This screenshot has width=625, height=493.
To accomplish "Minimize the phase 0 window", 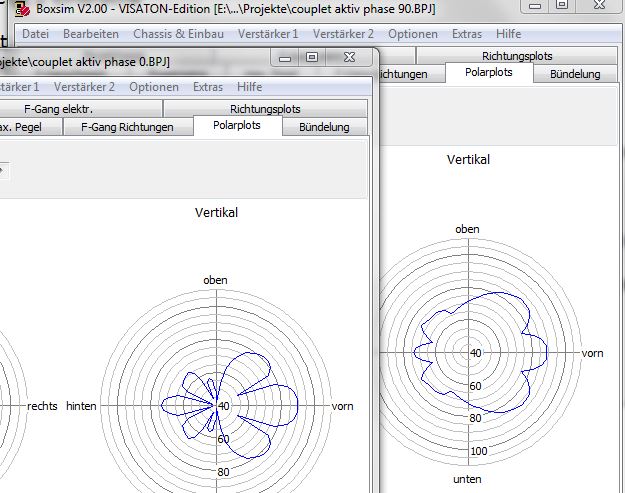I will [x=285, y=58].
